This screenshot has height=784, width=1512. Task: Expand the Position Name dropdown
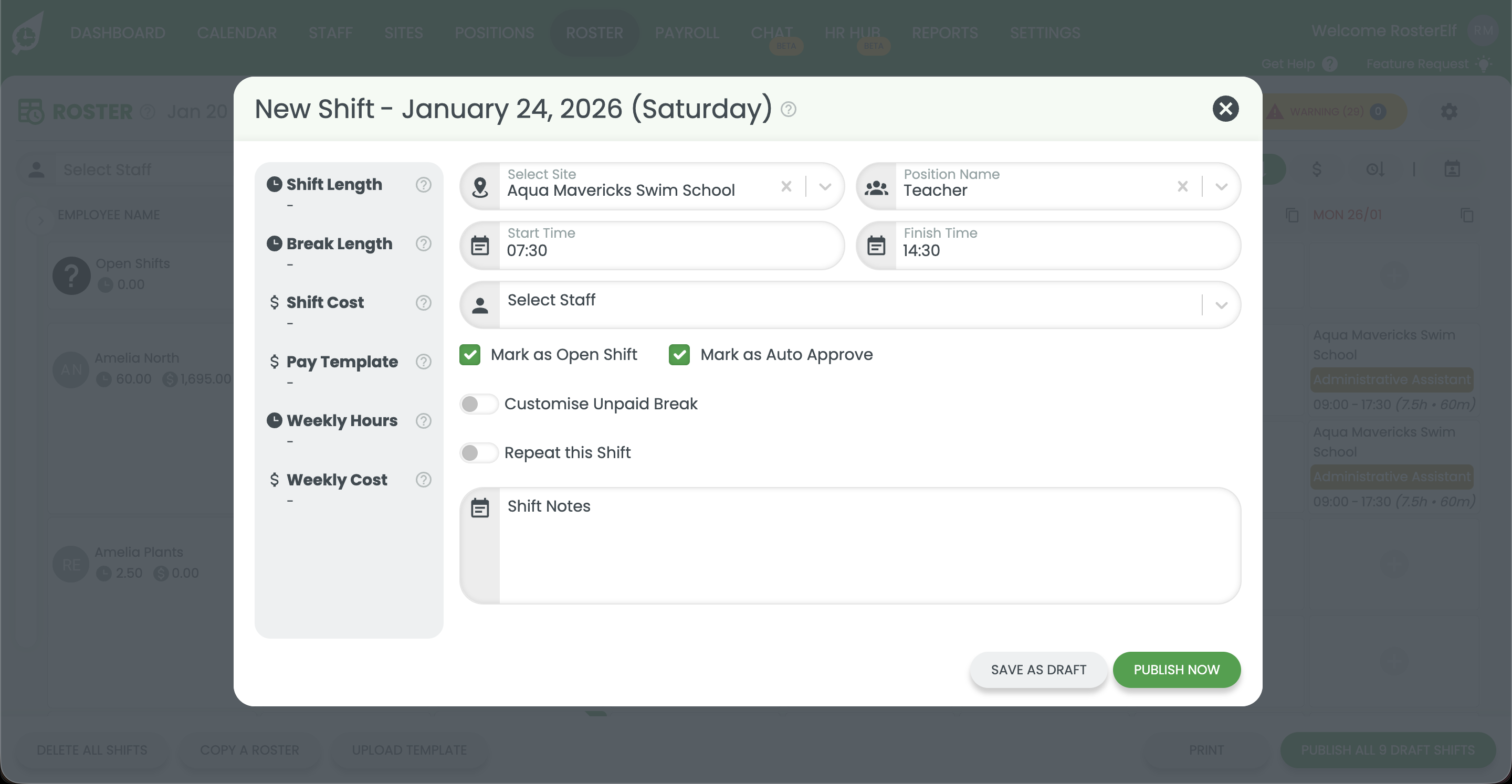(x=1222, y=187)
